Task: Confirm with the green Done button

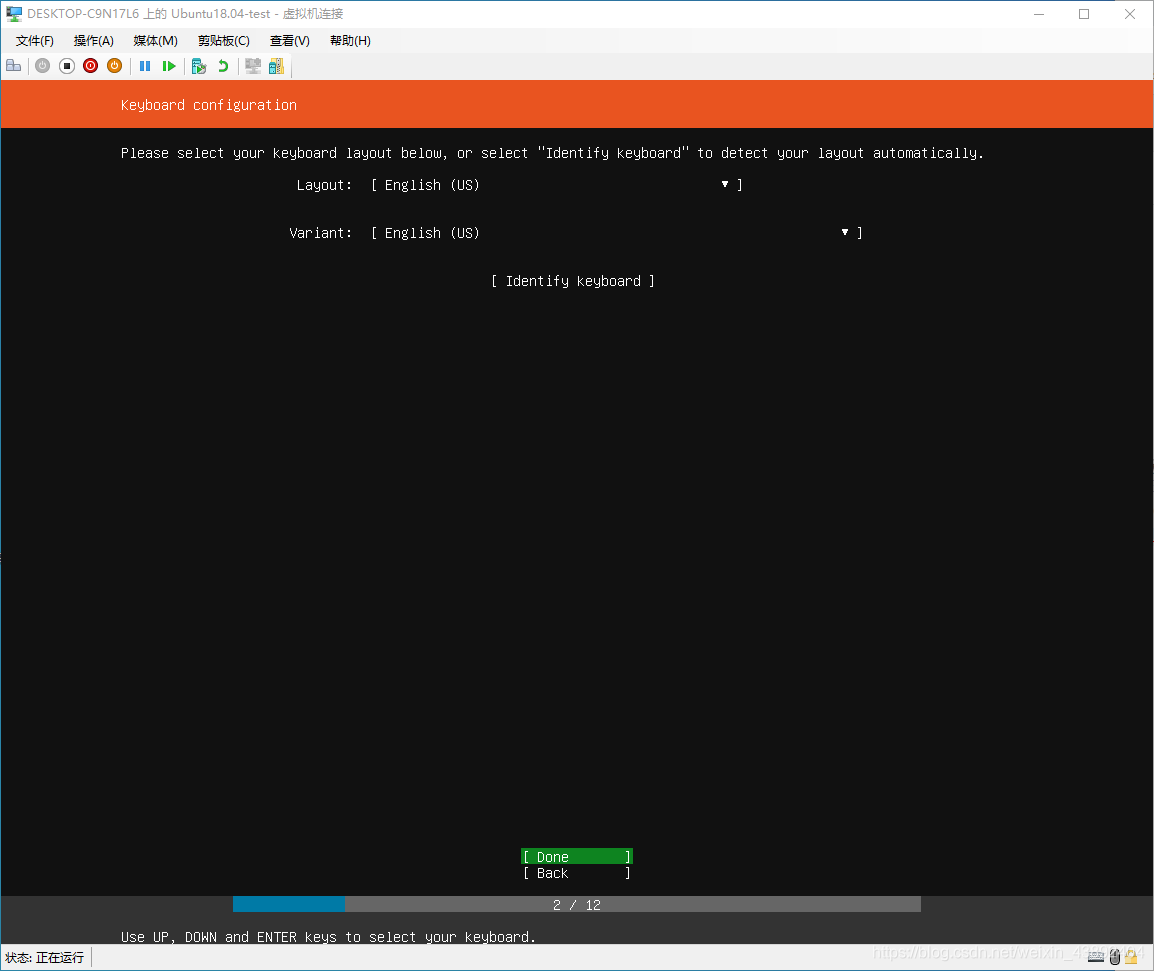Action: [x=577, y=856]
